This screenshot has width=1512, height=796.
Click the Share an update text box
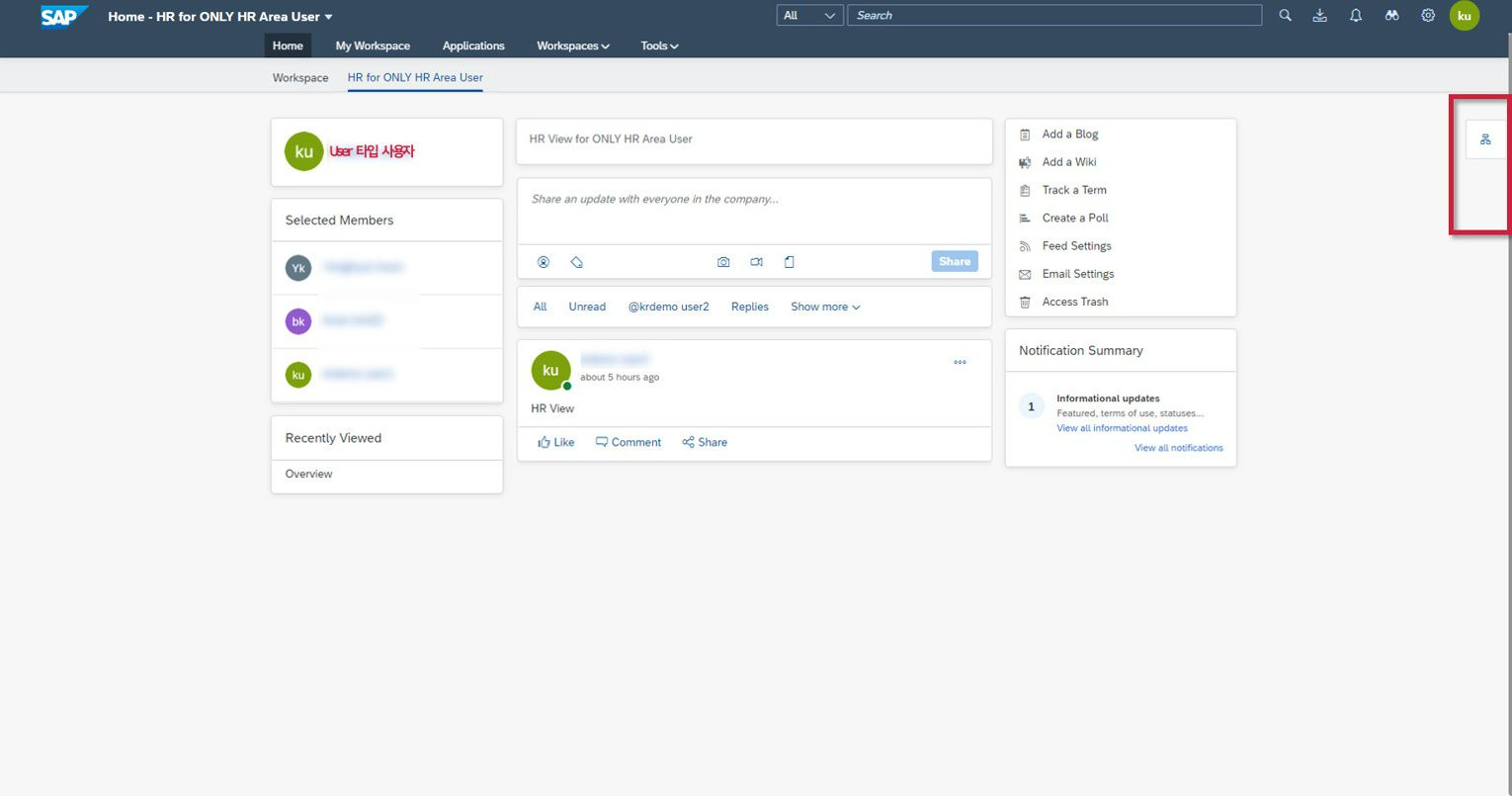pyautogui.click(x=754, y=211)
